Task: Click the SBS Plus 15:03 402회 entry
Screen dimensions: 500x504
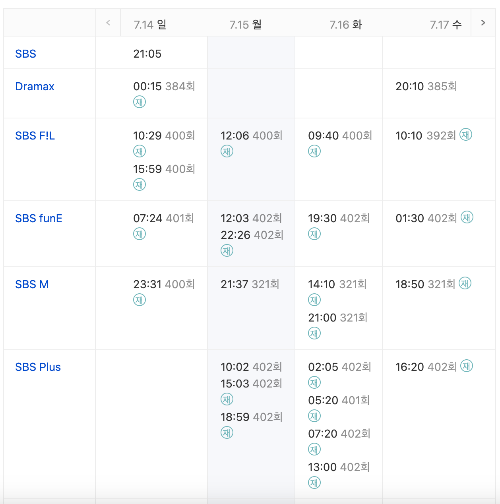Action: pos(251,384)
